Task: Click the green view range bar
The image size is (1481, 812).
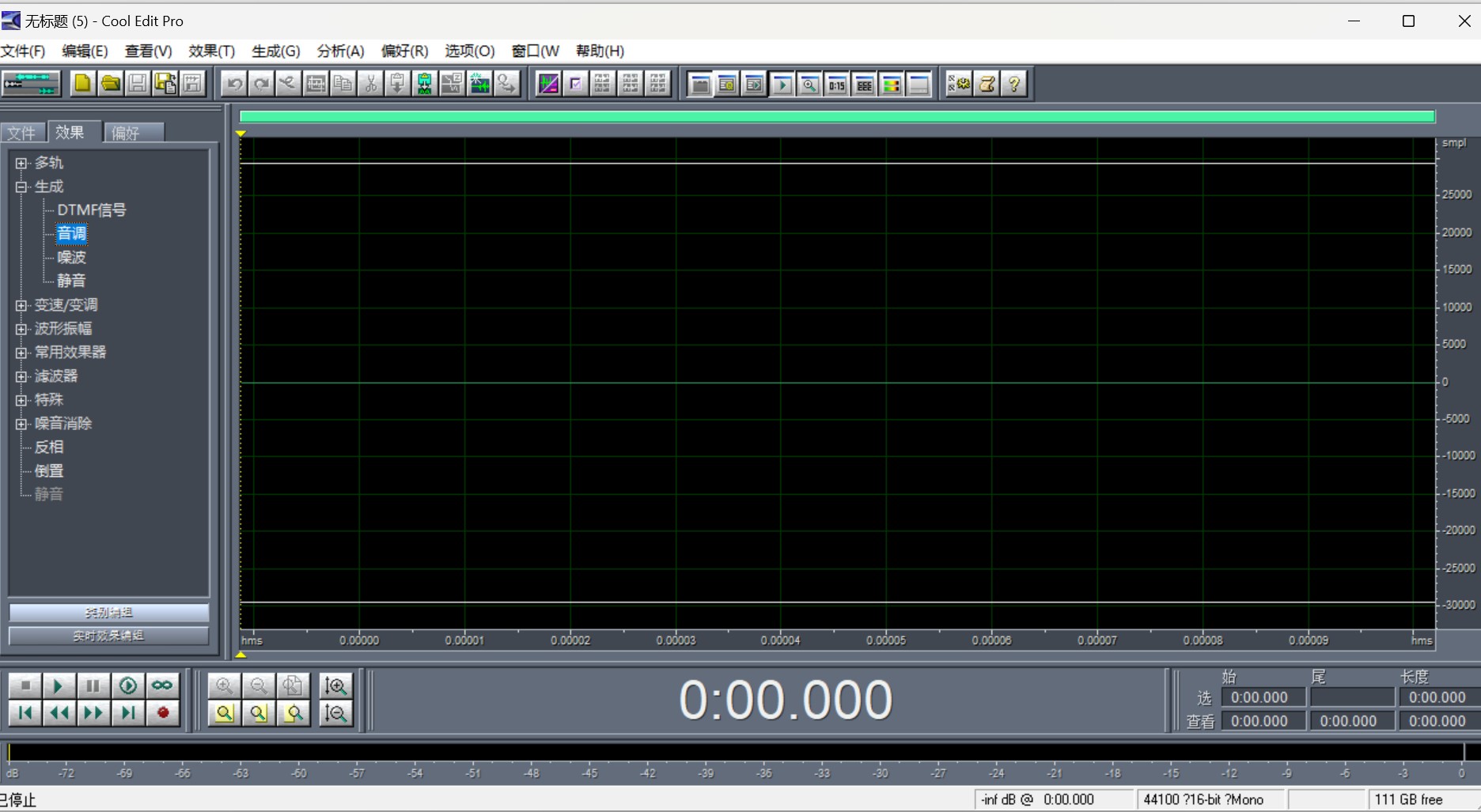Action: (x=837, y=117)
